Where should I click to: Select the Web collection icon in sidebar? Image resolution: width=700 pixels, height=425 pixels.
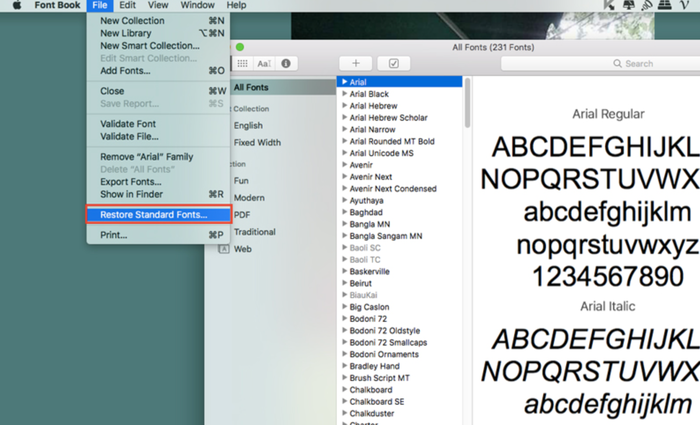tap(224, 249)
